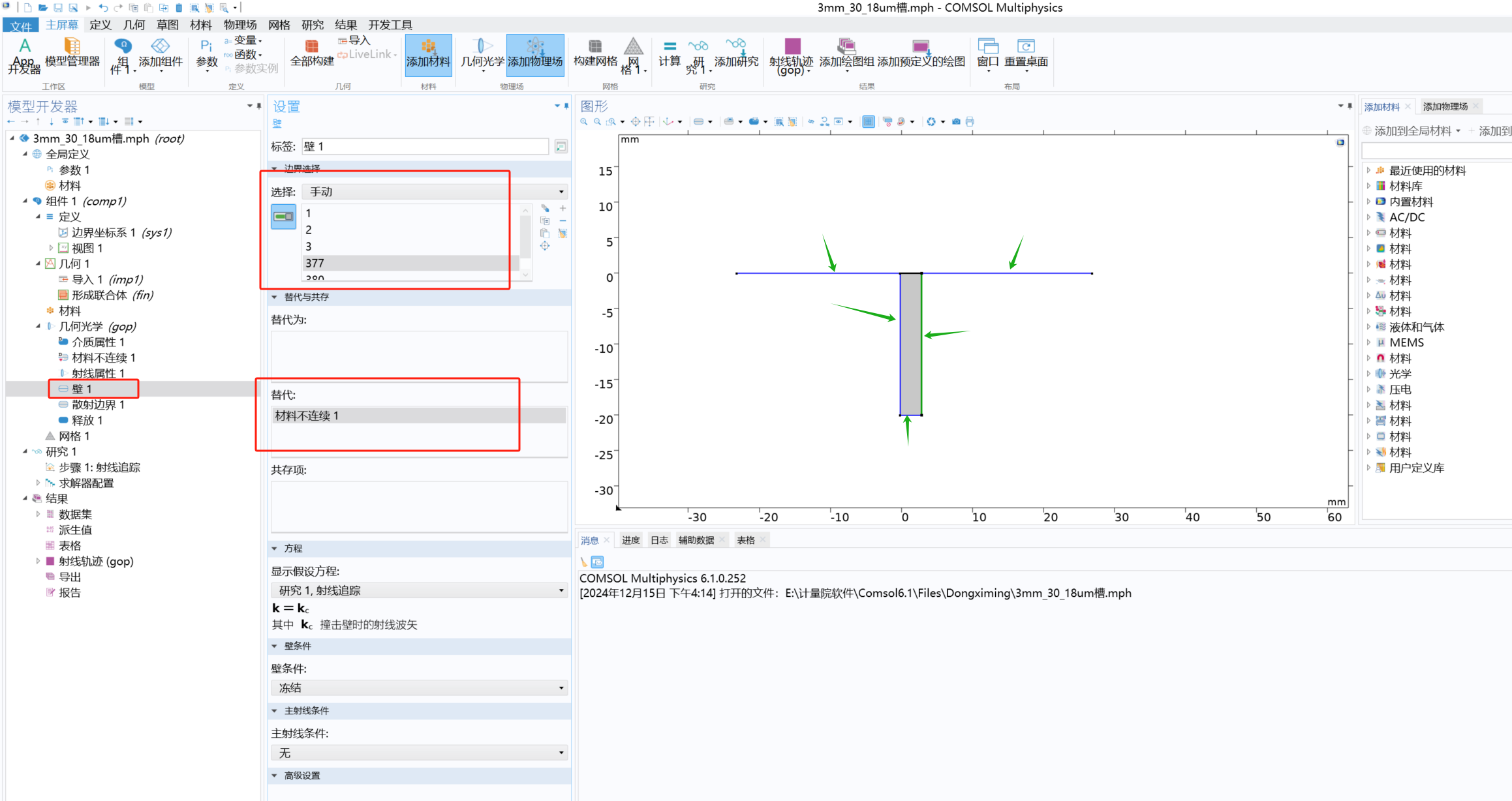This screenshot has height=801, width=1512.
Task: Open the 物理场 ribbon tab
Action: [239, 25]
